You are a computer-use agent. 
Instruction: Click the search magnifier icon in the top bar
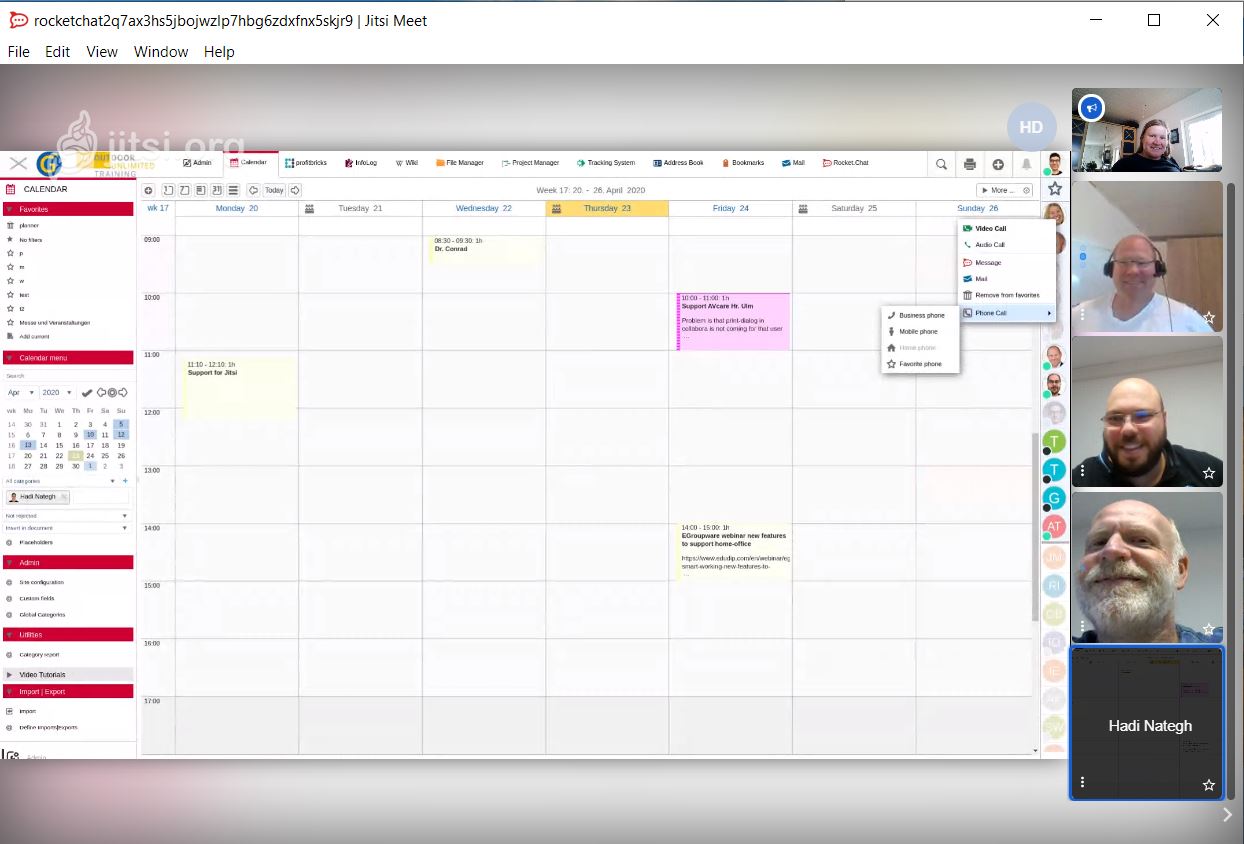(x=941, y=164)
